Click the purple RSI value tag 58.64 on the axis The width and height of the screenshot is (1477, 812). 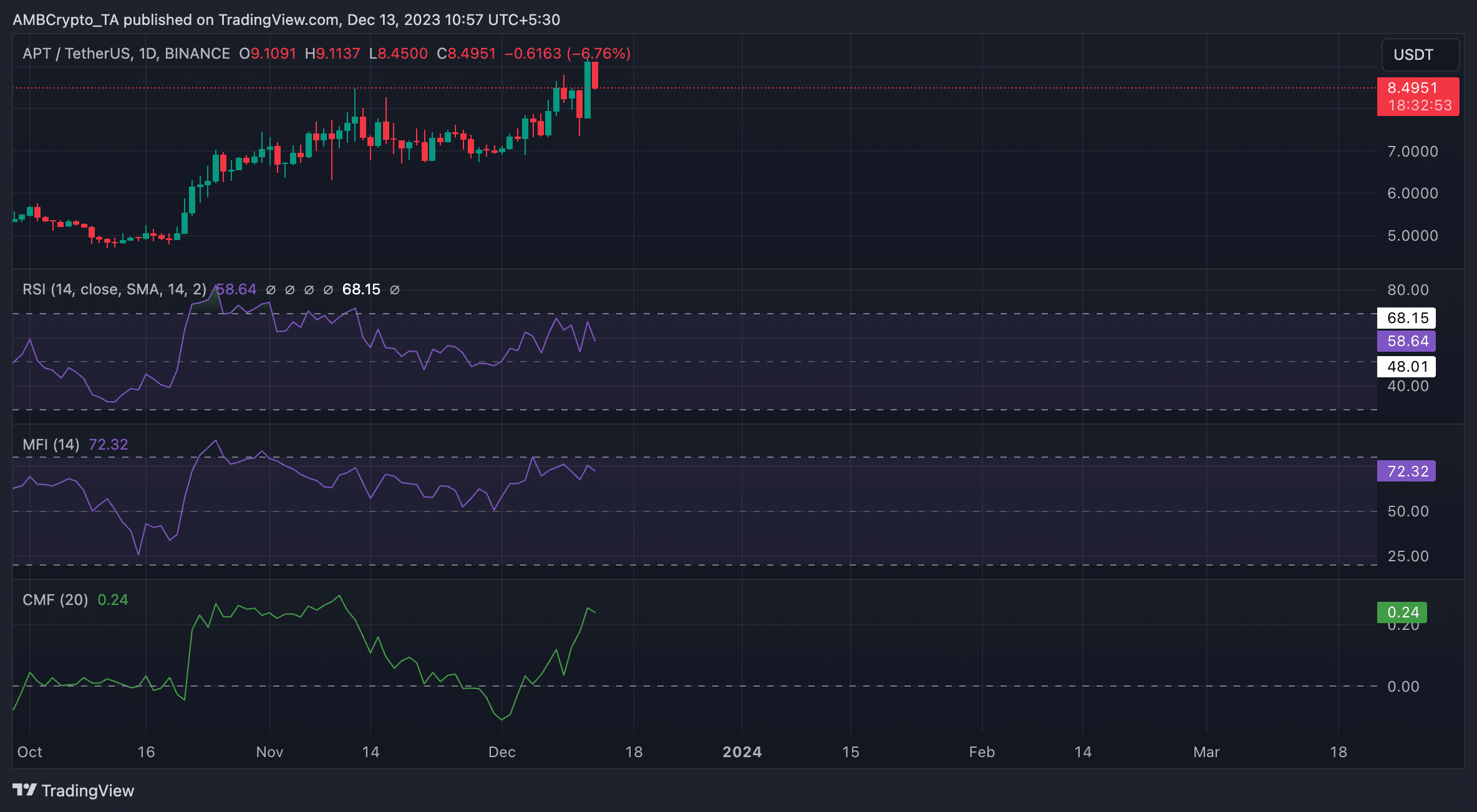coord(1406,341)
